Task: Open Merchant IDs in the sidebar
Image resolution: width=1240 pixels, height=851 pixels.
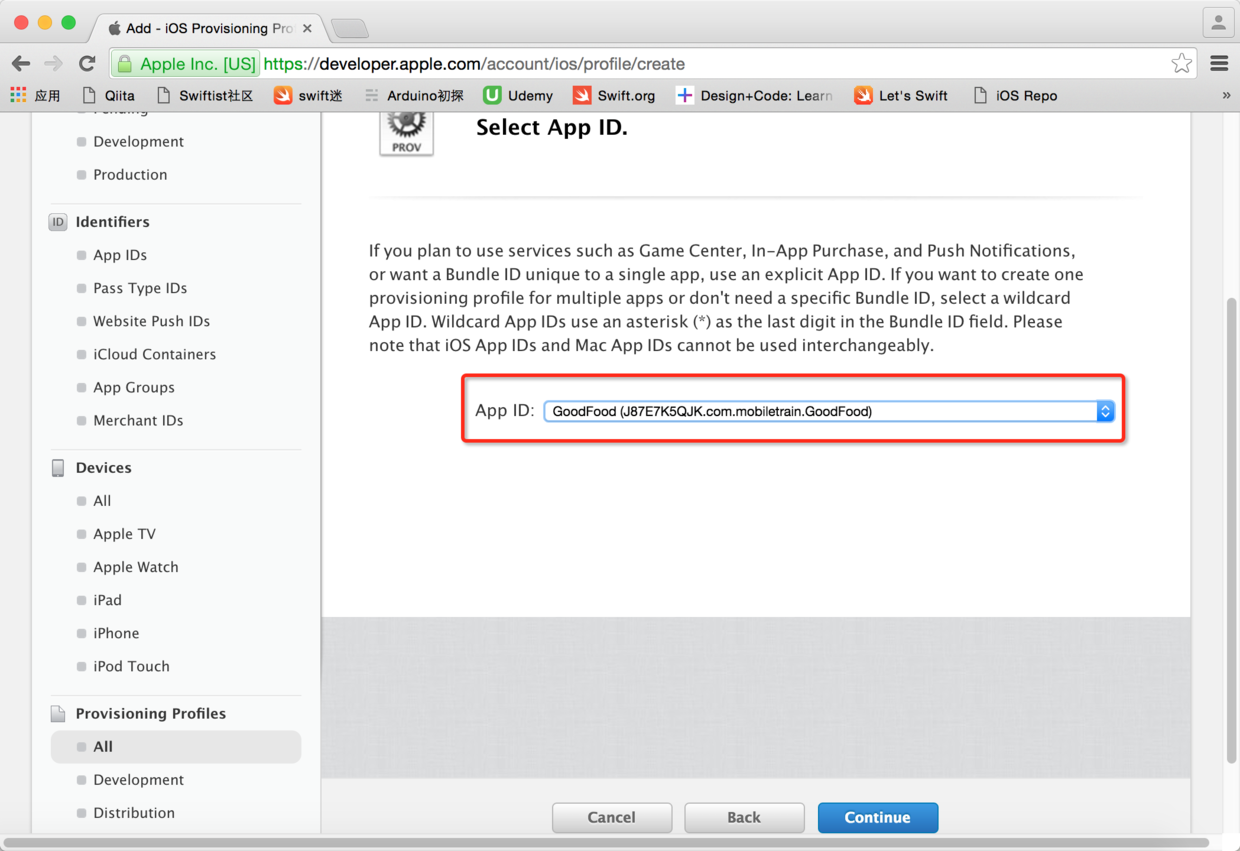Action: pyautogui.click(x=138, y=420)
